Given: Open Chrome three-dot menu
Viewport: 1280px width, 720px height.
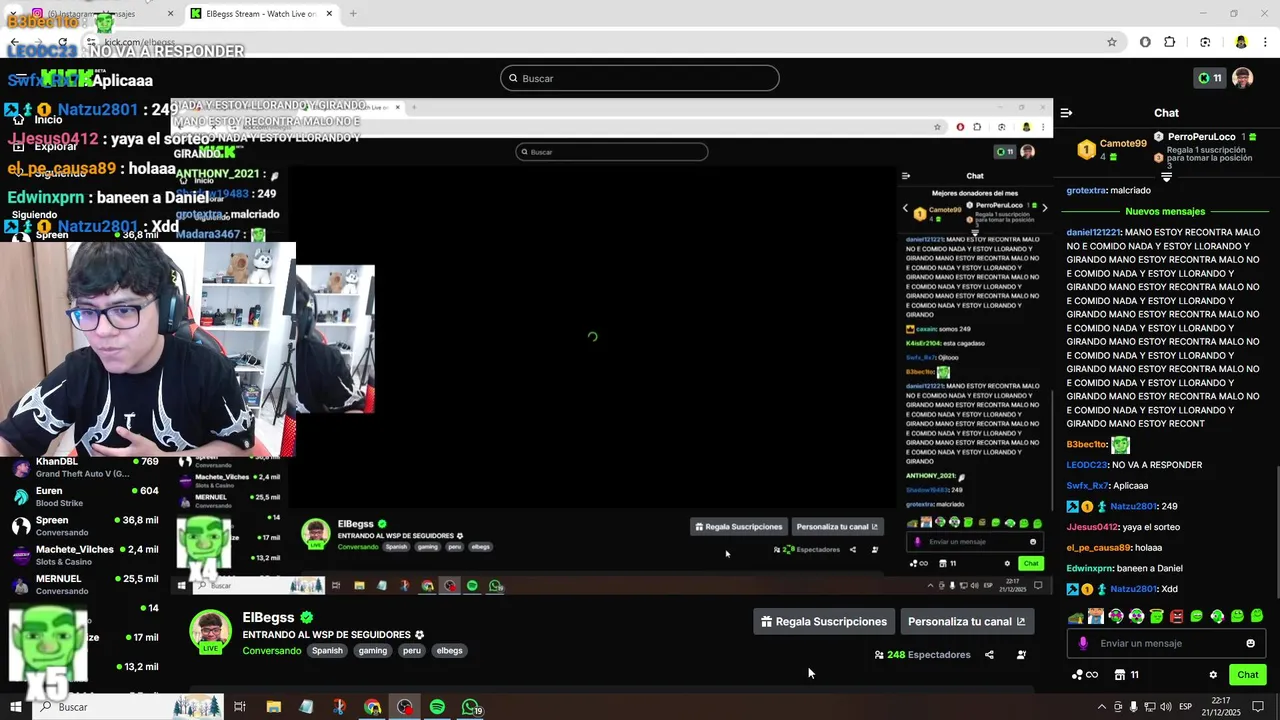Looking at the screenshot, I should point(1265,42).
